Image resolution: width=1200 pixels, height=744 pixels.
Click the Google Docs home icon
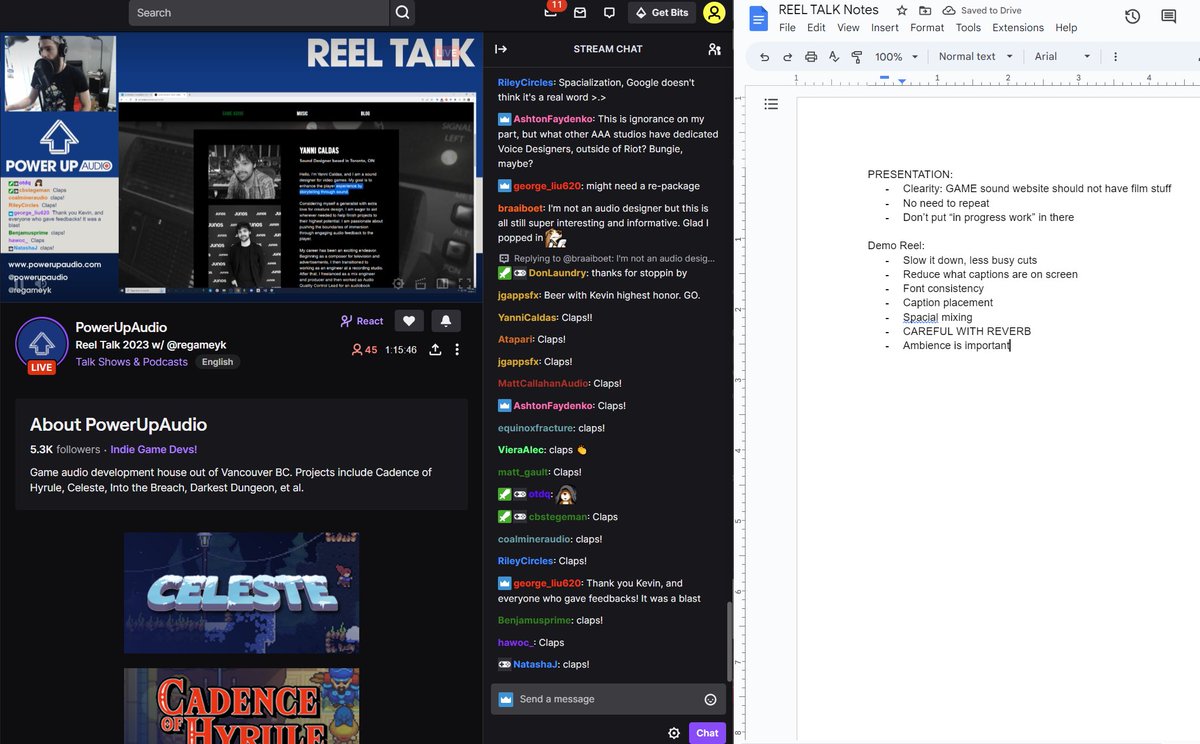click(758, 17)
